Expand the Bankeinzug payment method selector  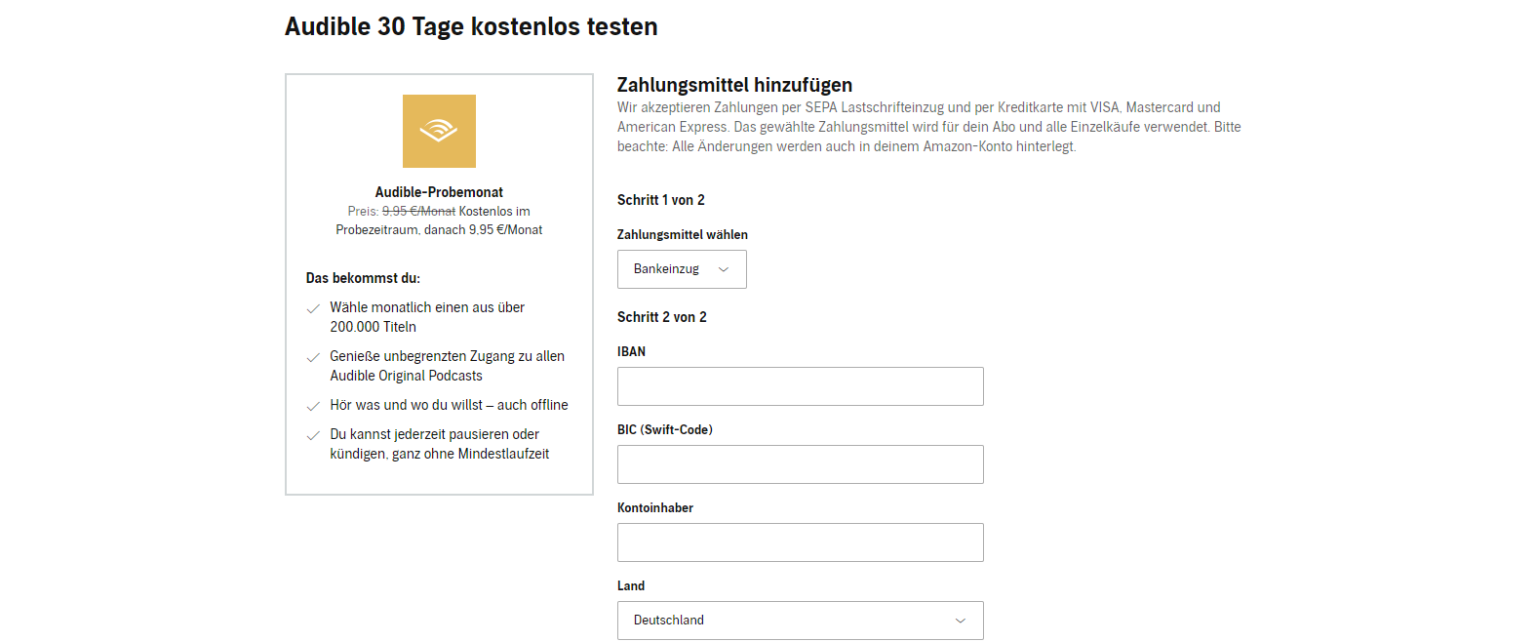pos(681,269)
